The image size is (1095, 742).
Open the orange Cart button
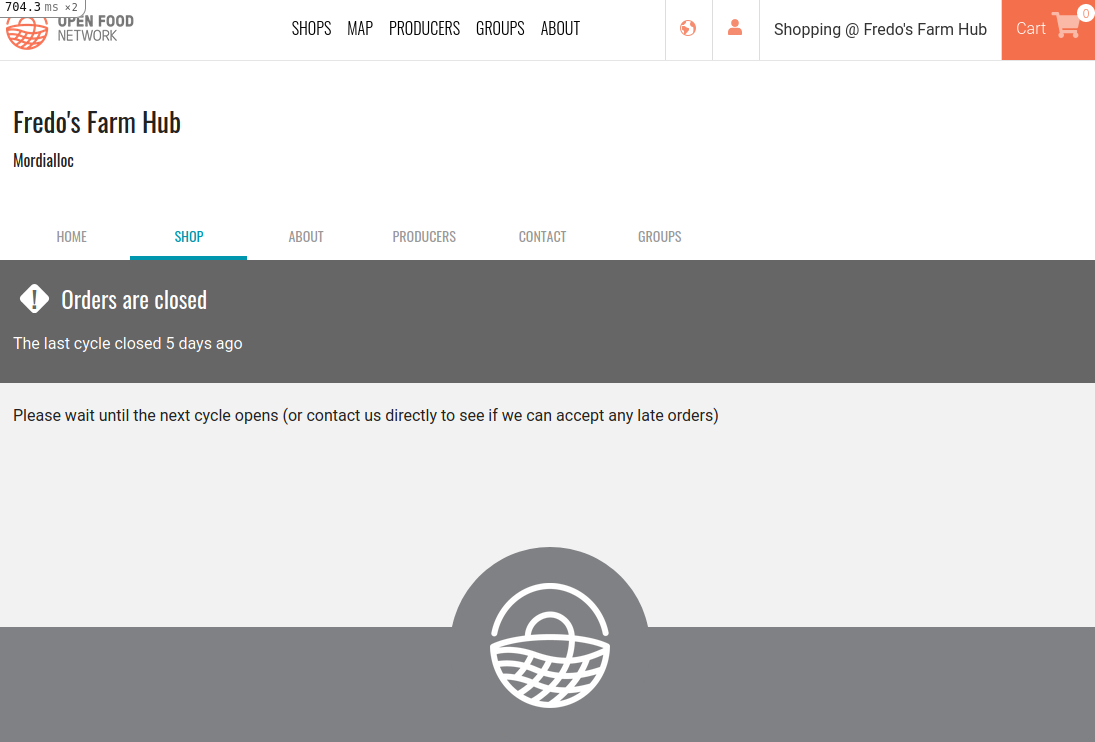coord(1048,29)
